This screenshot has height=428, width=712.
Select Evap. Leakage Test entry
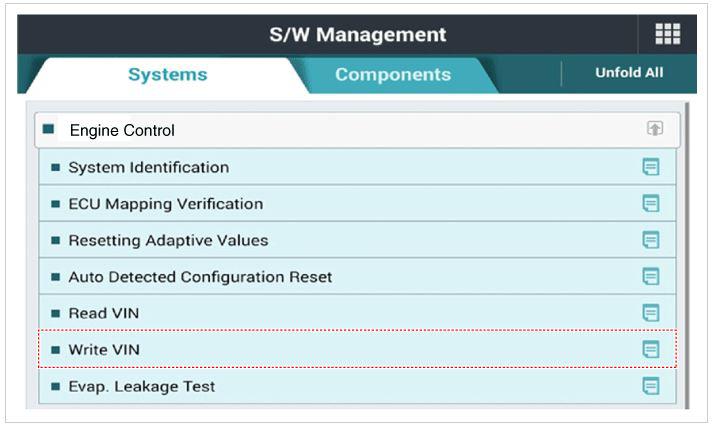(x=141, y=386)
